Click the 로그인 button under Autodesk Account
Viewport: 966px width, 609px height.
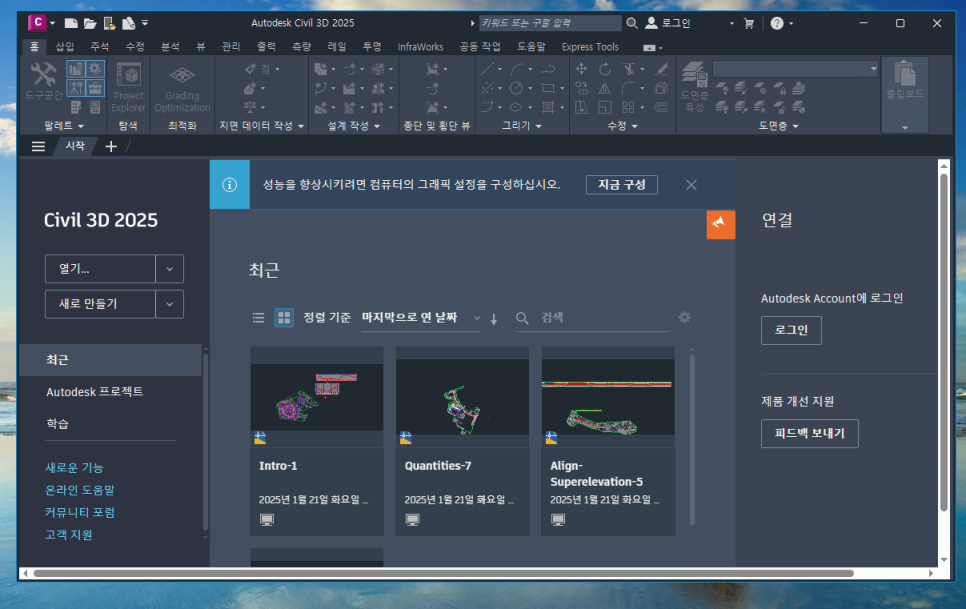tap(791, 330)
